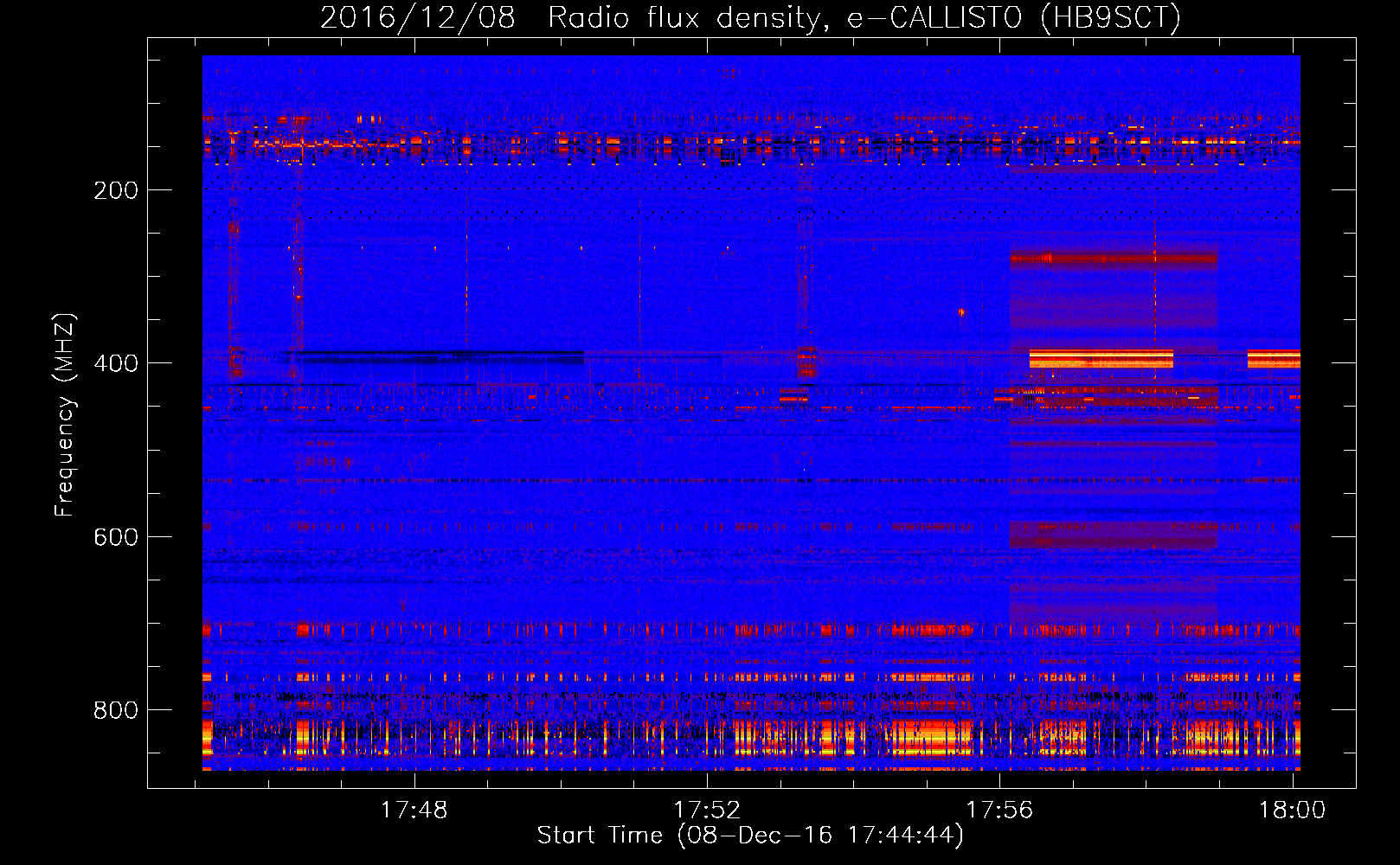The width and height of the screenshot is (1400, 865).
Task: Click the 17:52 time tick label
Action: click(x=707, y=811)
